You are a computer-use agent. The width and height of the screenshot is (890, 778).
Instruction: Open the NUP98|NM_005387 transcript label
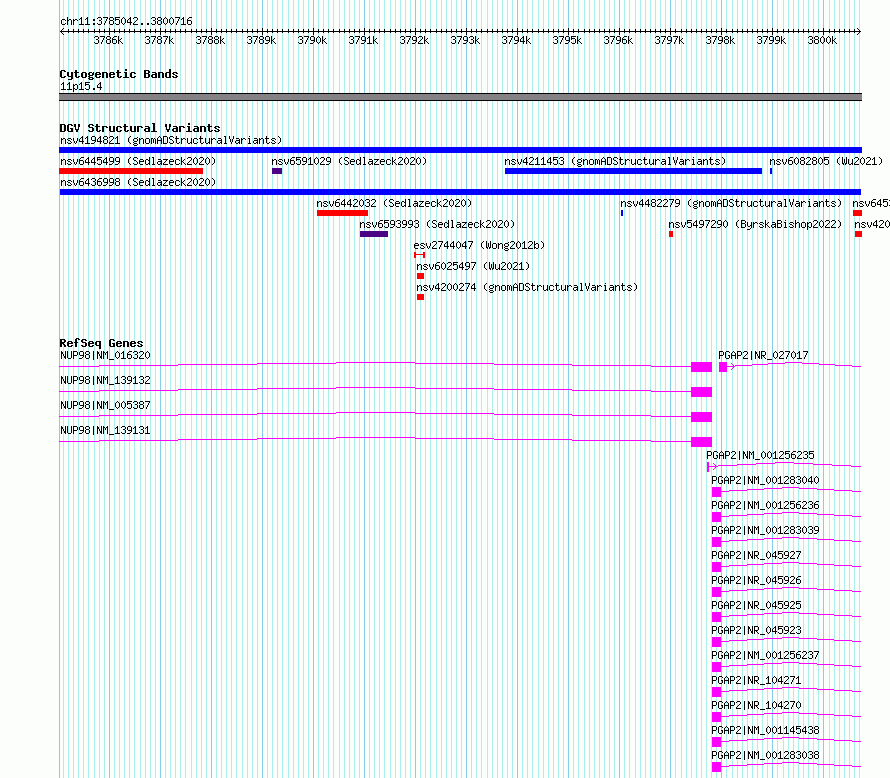point(105,405)
